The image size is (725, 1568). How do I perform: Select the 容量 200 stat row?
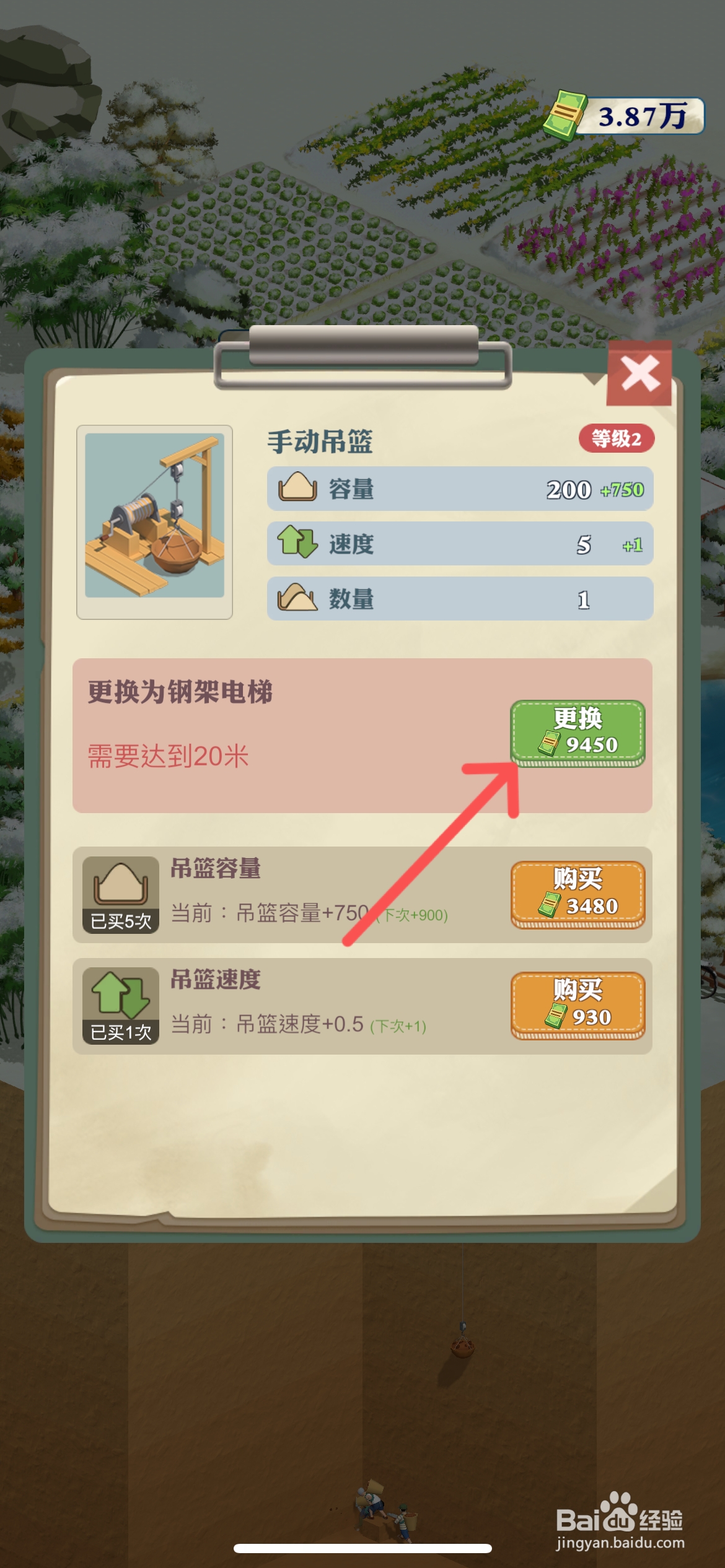pyautogui.click(x=460, y=489)
